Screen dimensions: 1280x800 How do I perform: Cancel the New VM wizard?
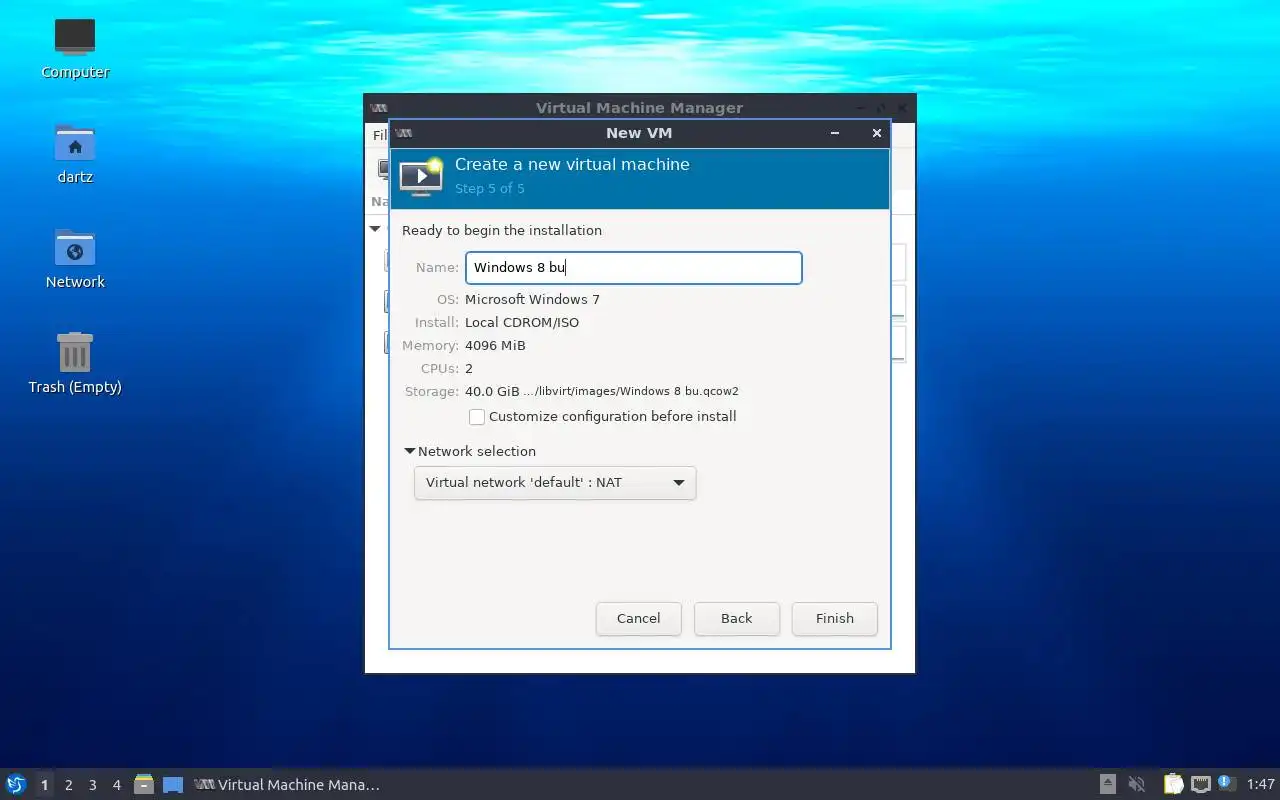638,618
